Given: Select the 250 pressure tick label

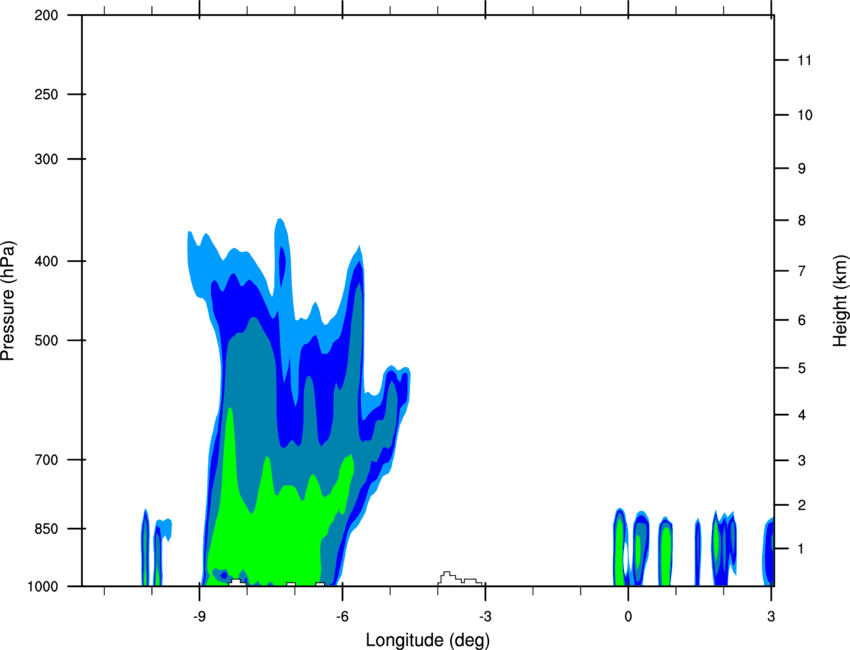Looking at the screenshot, I should [x=47, y=94].
